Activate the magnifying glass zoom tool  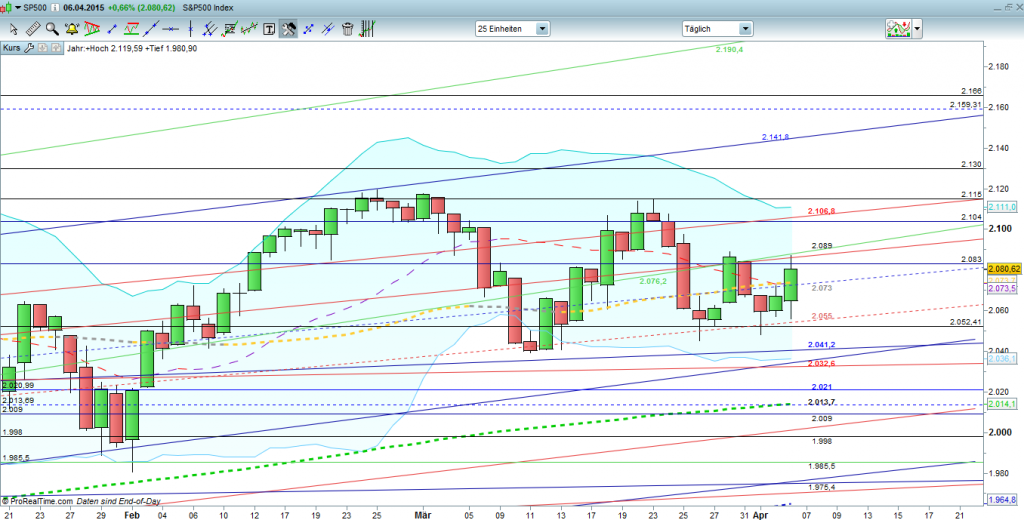click(52, 29)
